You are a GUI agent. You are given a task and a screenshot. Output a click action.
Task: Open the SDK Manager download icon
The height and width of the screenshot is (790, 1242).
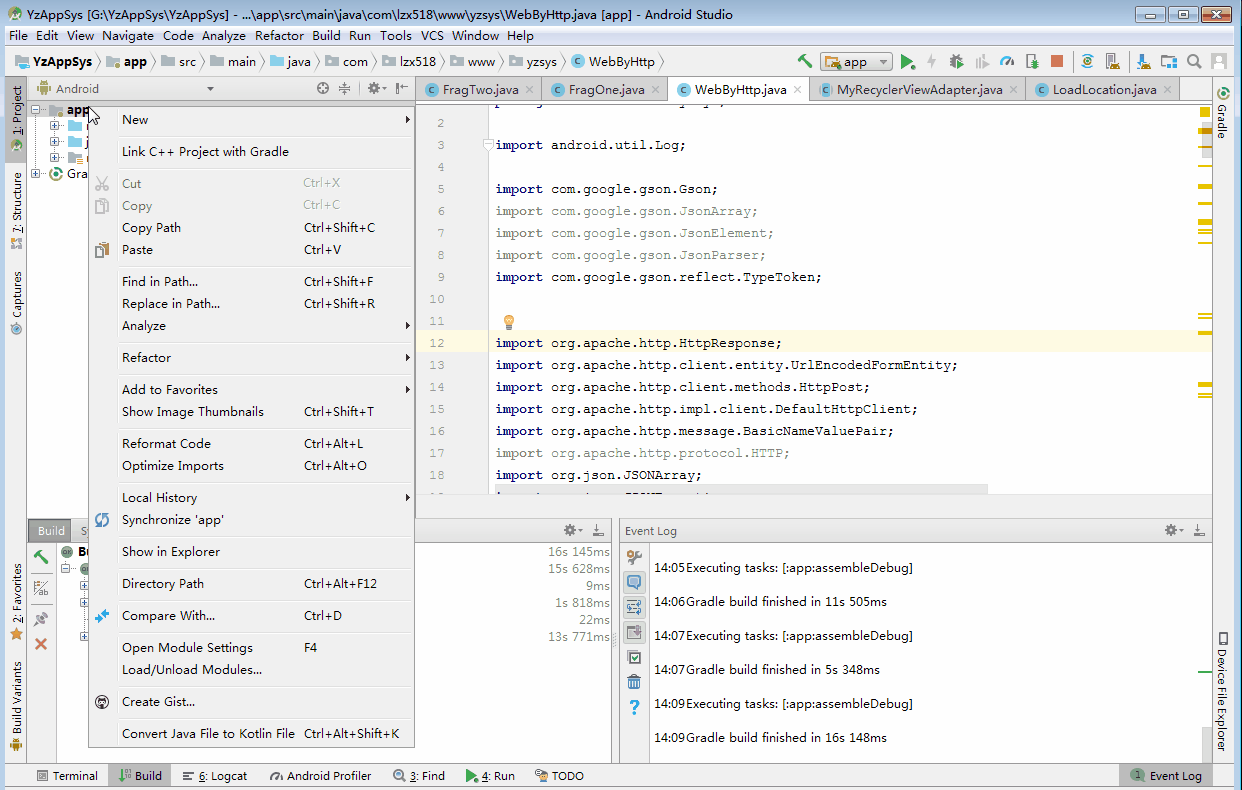click(1143, 61)
